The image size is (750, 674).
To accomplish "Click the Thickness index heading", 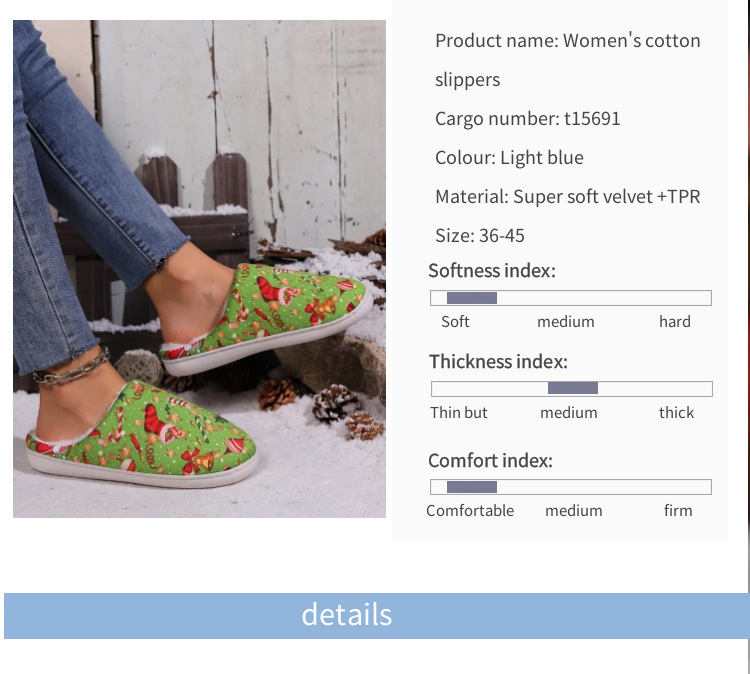I will coord(498,362).
